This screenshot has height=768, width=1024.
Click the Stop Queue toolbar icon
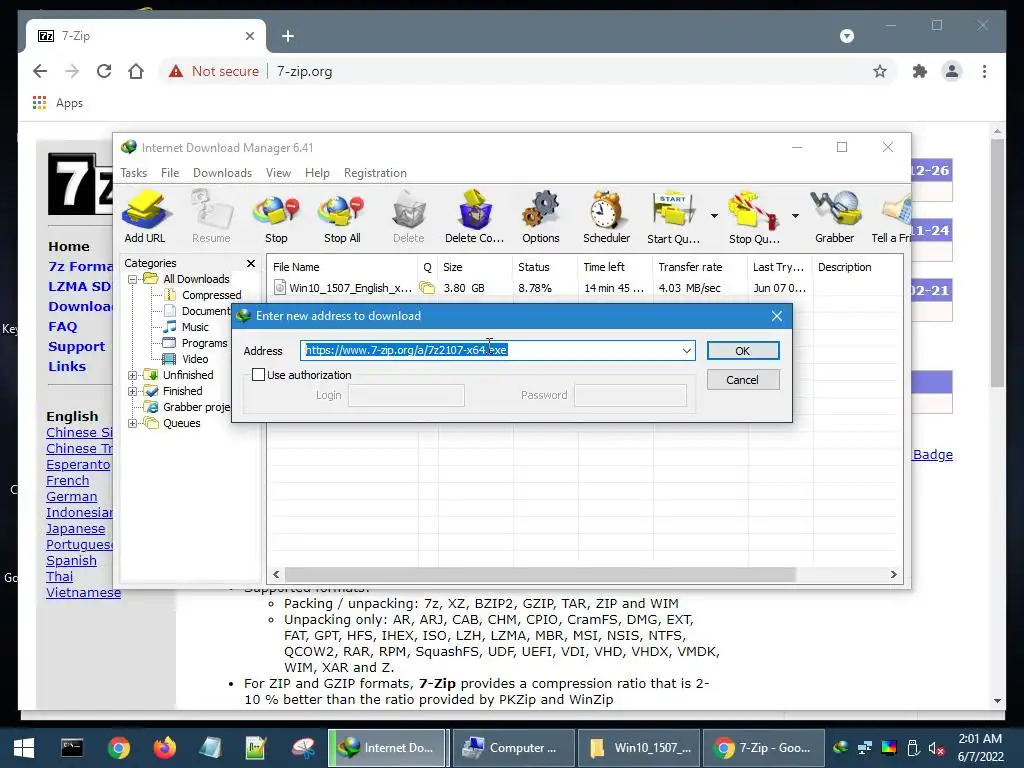point(754,217)
